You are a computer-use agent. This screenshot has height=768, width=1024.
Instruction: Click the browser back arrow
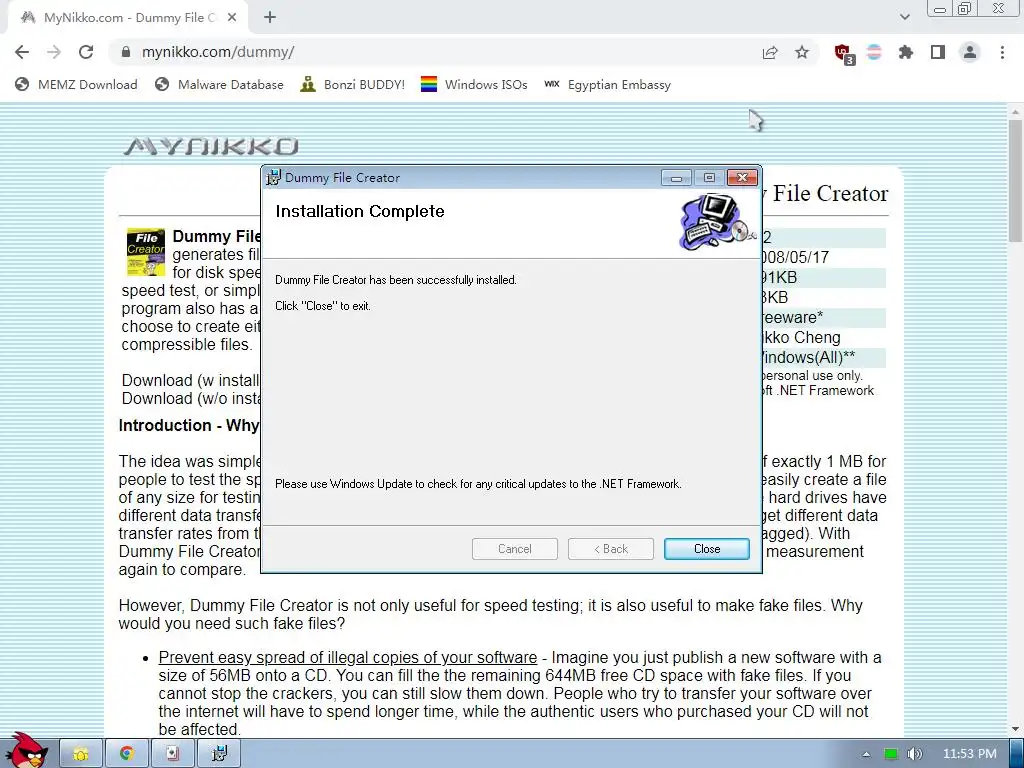[22, 52]
